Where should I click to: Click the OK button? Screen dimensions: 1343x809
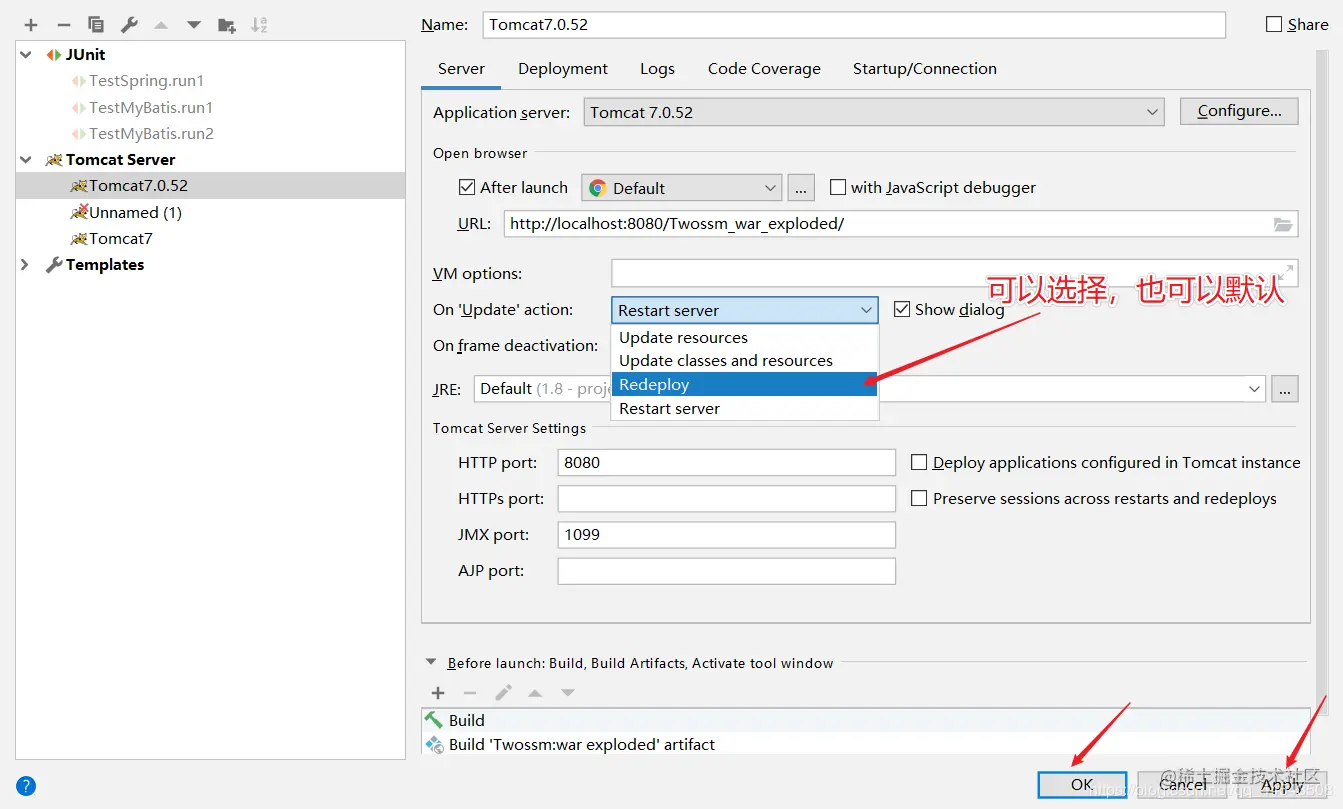click(1082, 785)
